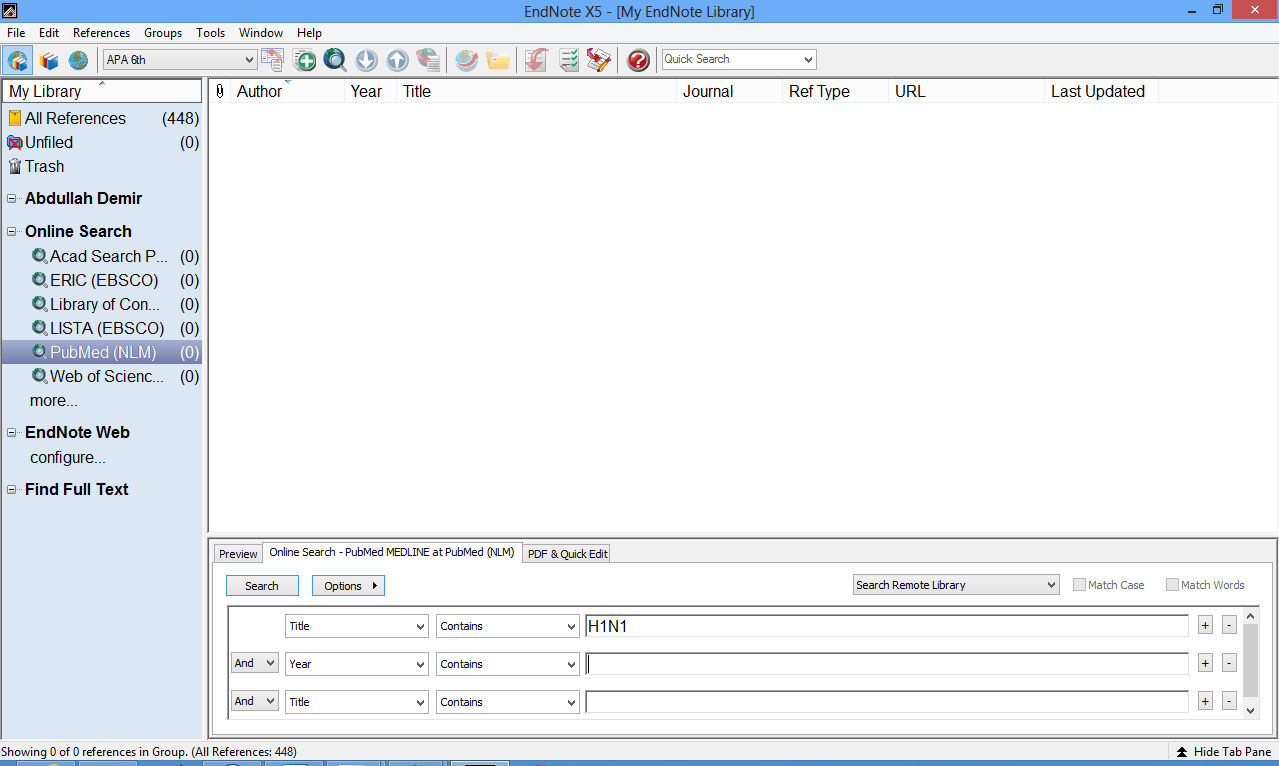The height and width of the screenshot is (766, 1279).
Task: Sort references by Journal column header
Action: (x=730, y=91)
